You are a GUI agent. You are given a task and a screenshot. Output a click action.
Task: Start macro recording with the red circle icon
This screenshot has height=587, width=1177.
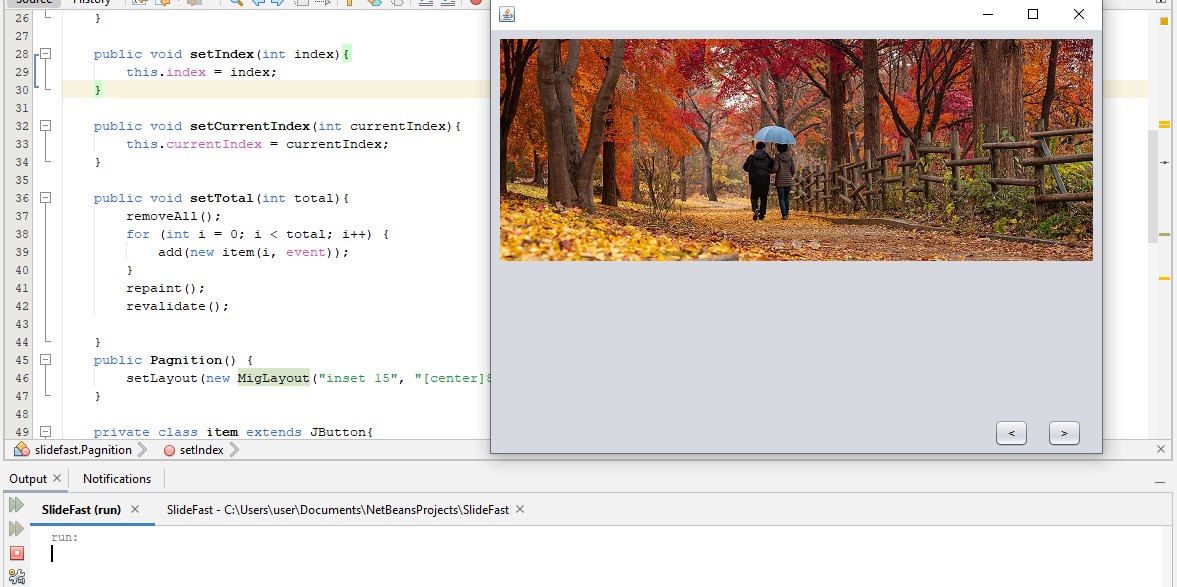pyautogui.click(x=476, y=5)
